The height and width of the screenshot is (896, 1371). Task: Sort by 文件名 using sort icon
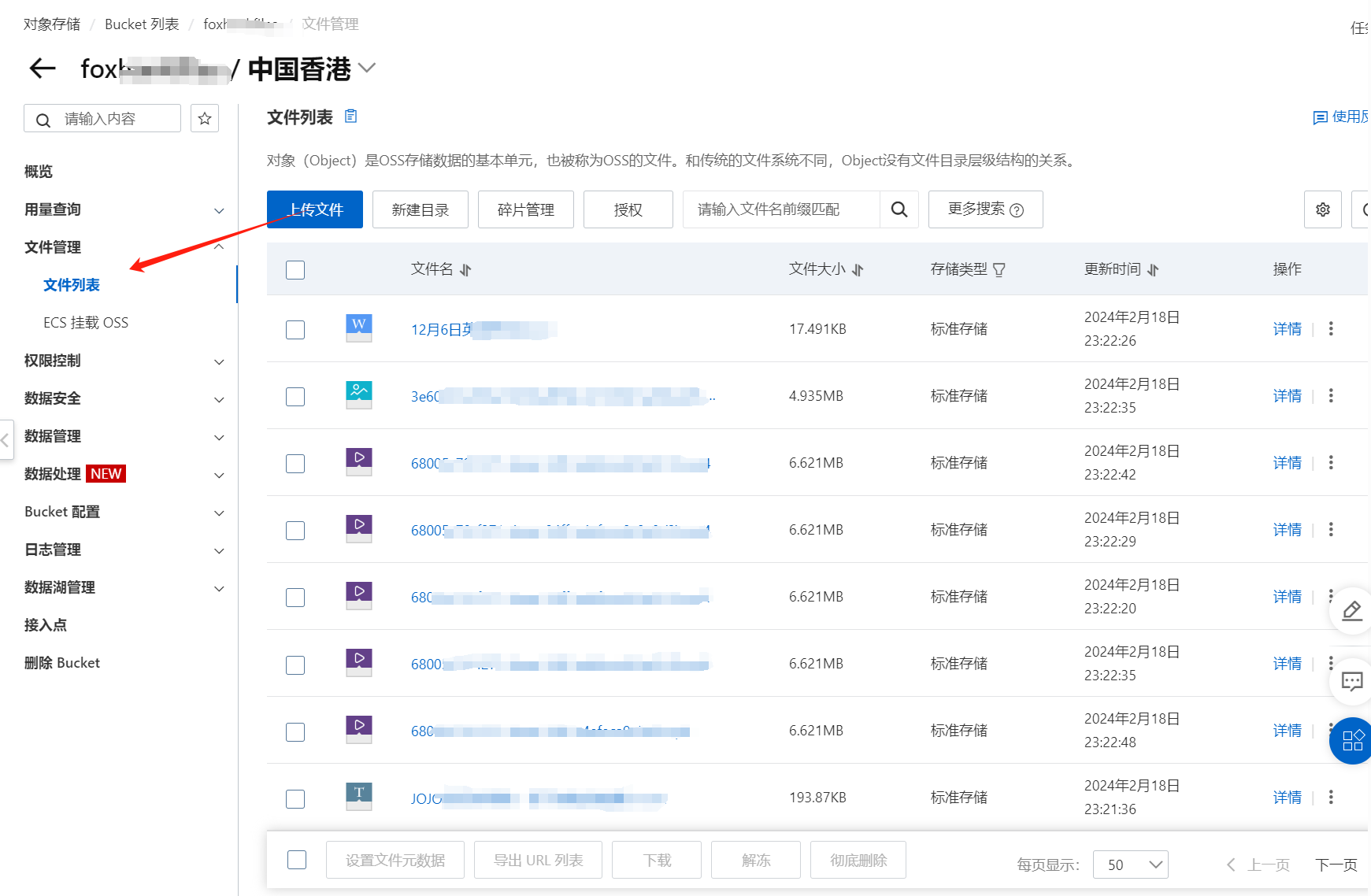[x=465, y=270]
